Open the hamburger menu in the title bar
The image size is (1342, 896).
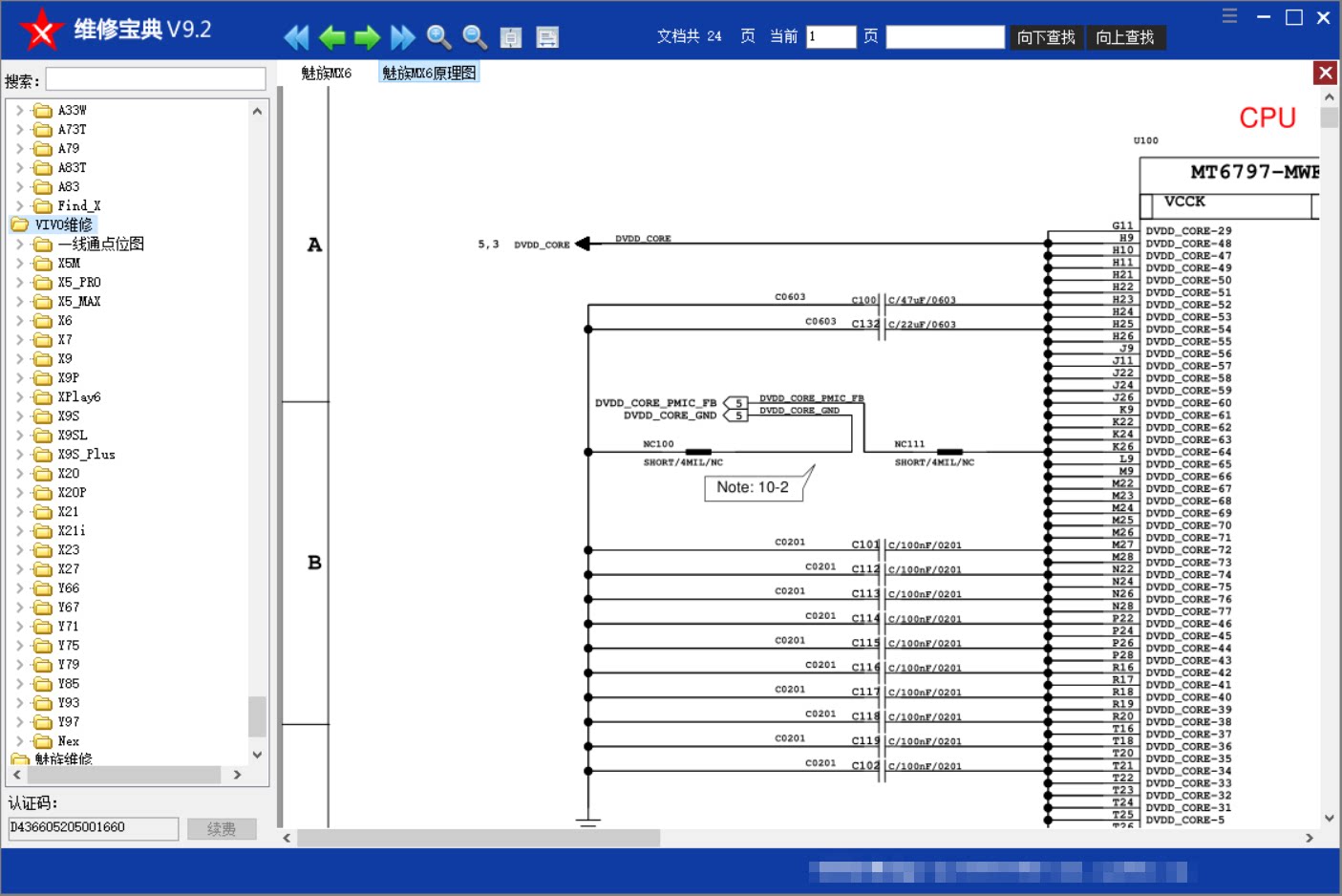(1229, 16)
